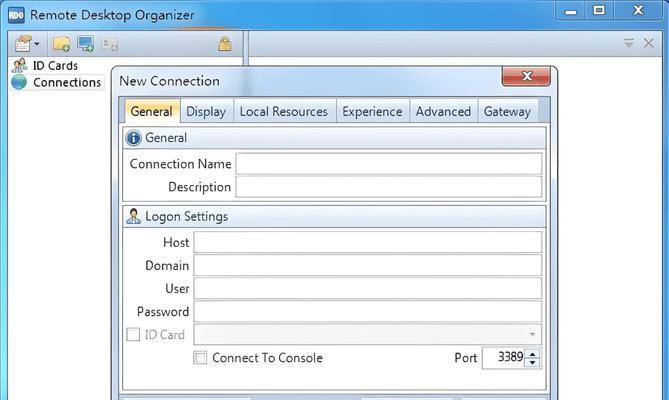Close the tab pane with the gray X
The image size is (669, 400).
(649, 43)
